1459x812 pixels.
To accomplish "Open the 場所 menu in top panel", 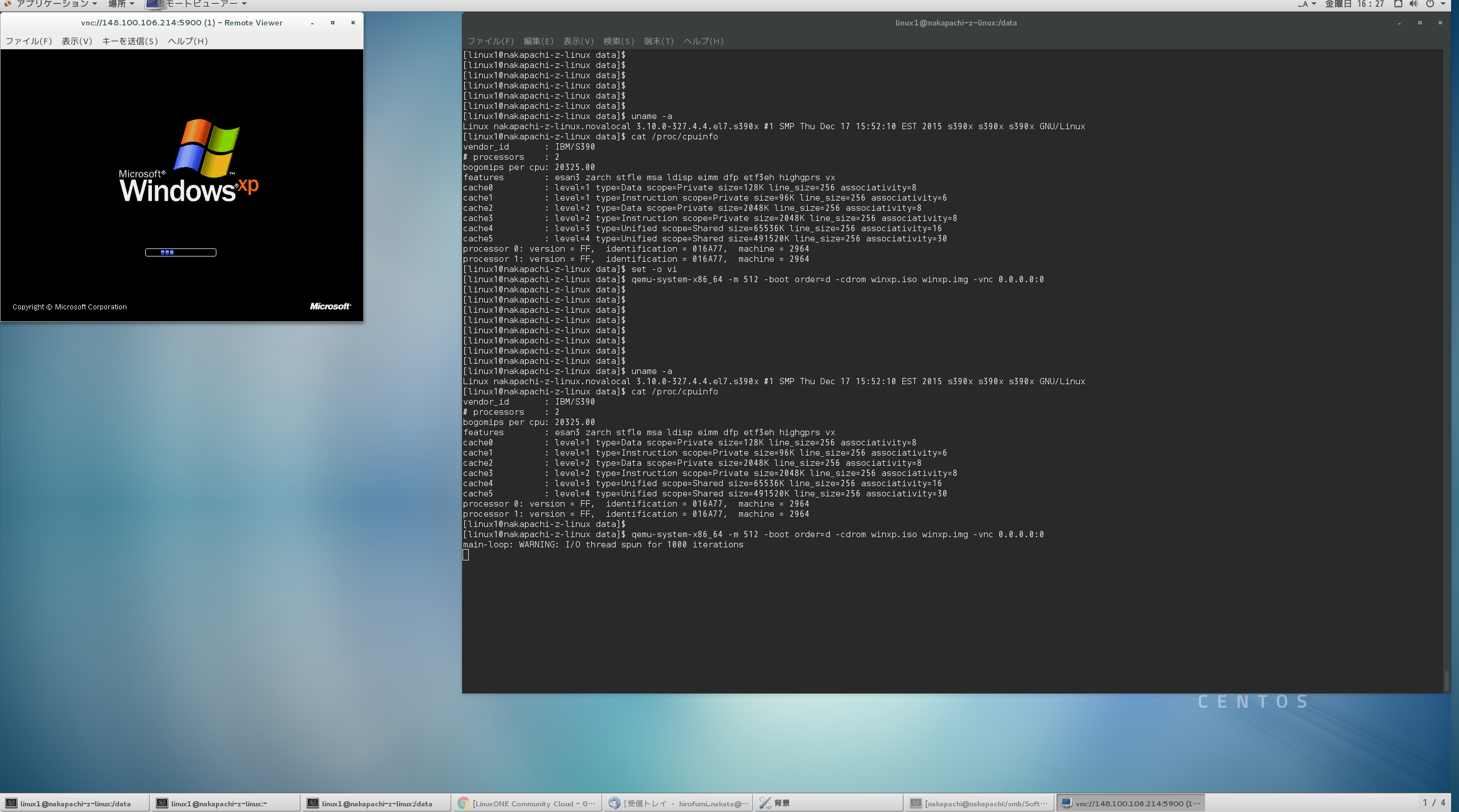I will [121, 4].
